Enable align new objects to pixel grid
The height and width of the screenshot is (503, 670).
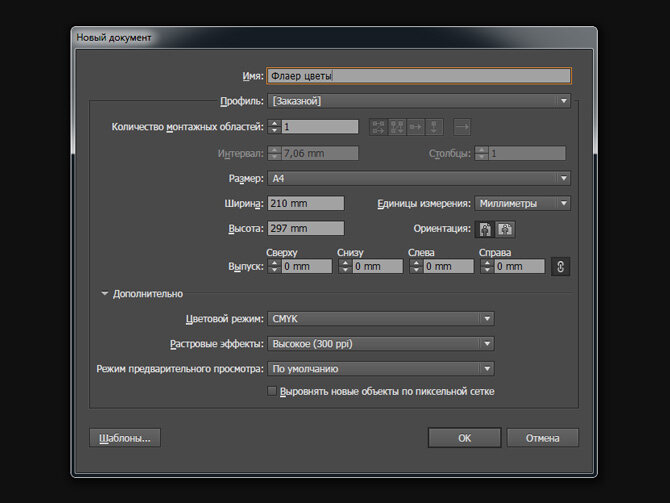point(272,391)
